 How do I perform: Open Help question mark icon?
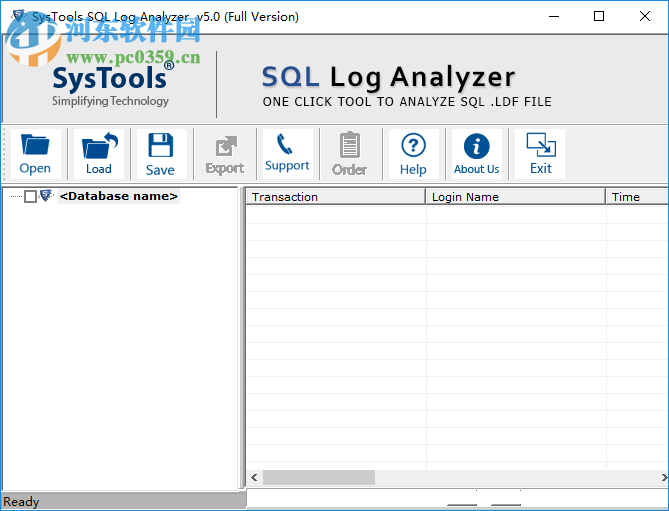pos(413,154)
